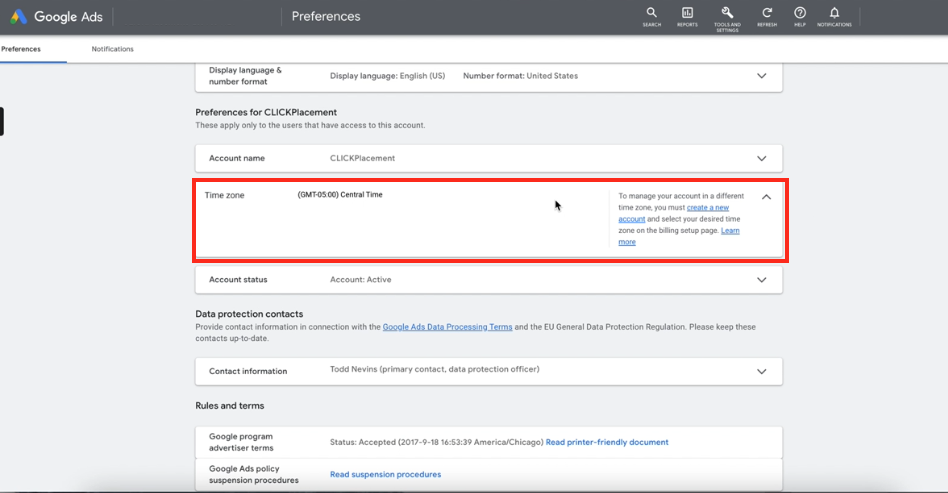Open Tools and Settings wrench icon
The image size is (948, 493).
click(x=727, y=13)
